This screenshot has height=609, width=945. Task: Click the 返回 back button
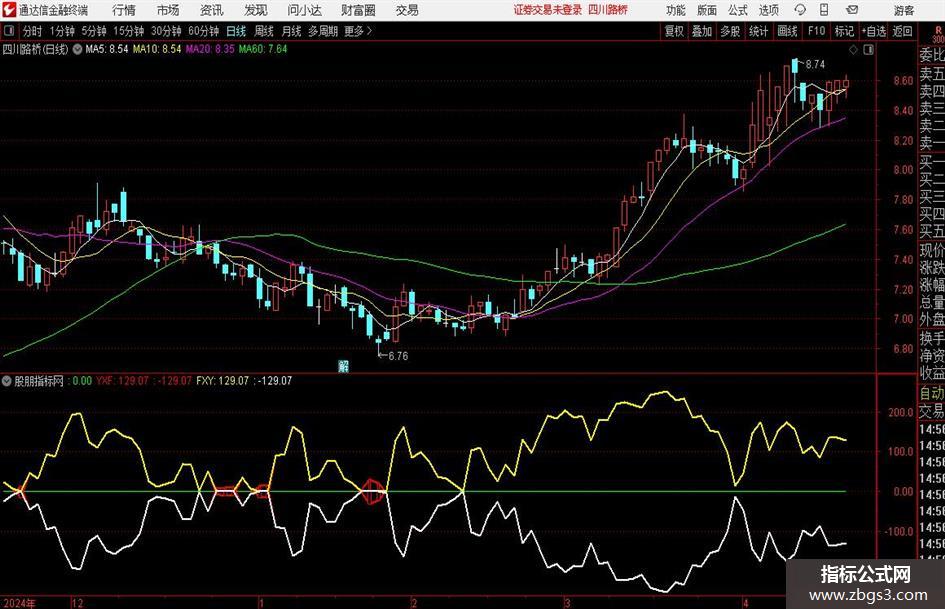pyautogui.click(x=902, y=31)
